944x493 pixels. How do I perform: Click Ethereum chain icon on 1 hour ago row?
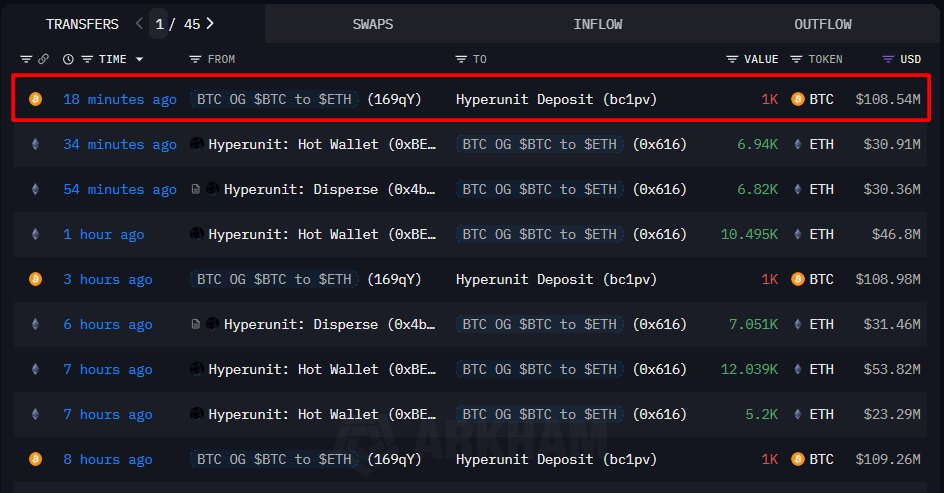(x=36, y=234)
